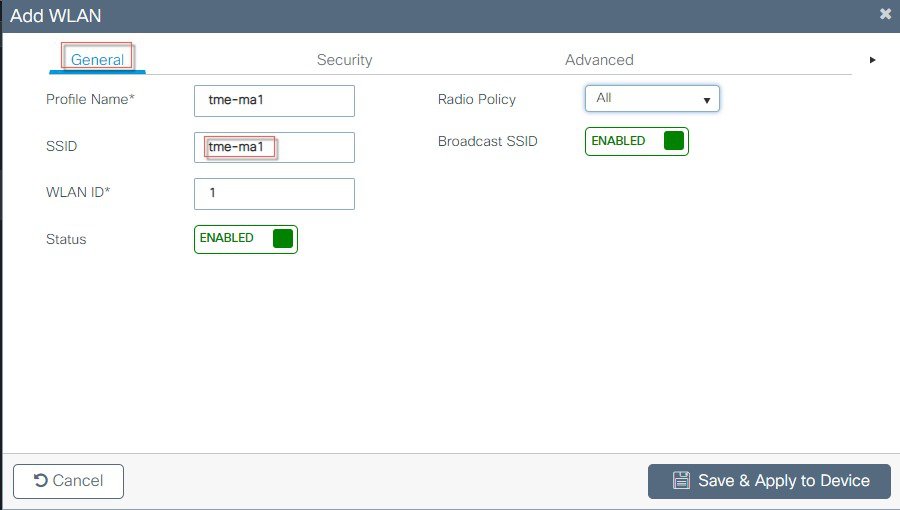Screen dimensions: 900x510
Task: Click the WLAN ID* label
Action: (x=78, y=192)
